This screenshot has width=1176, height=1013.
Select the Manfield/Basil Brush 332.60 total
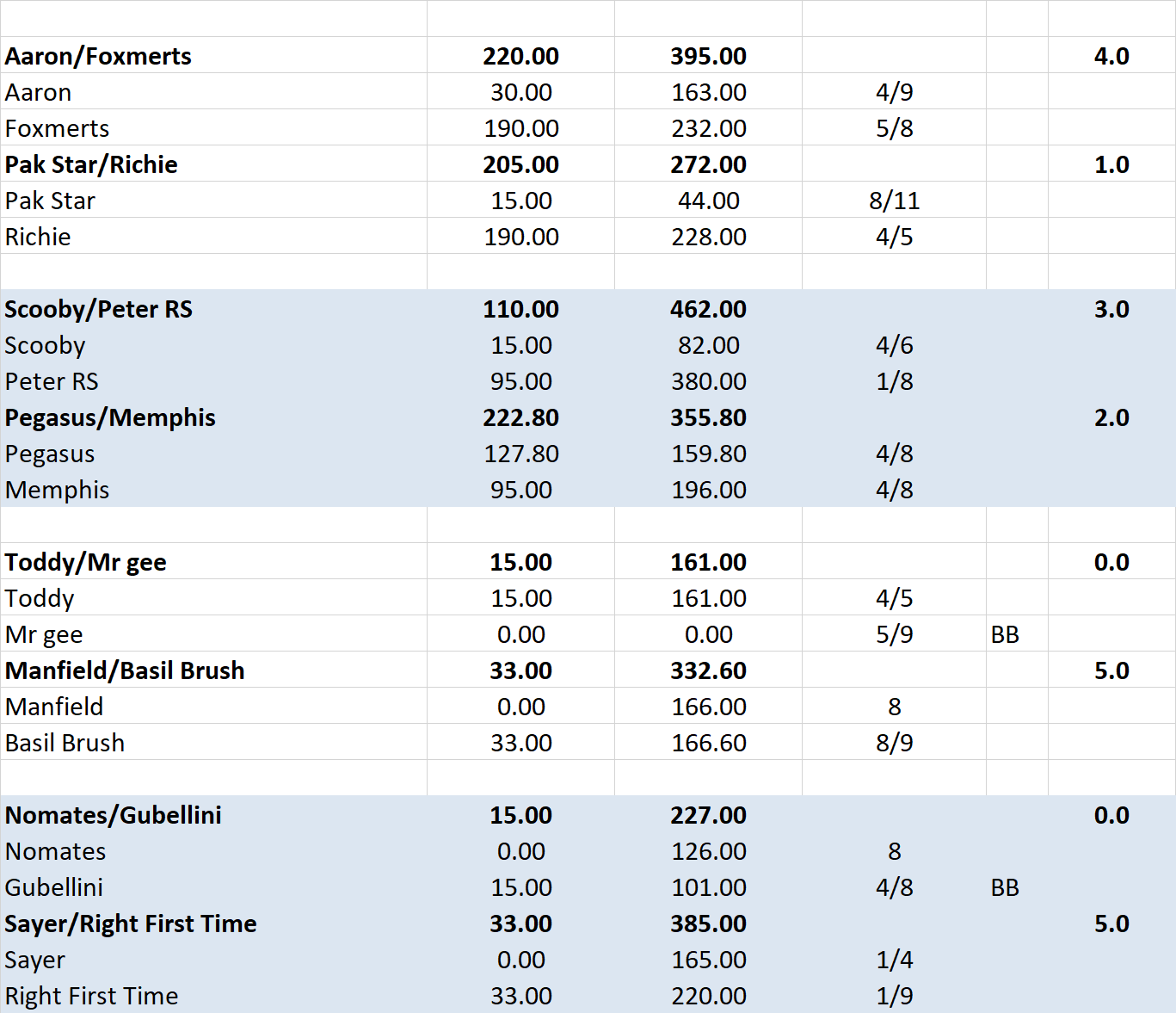coord(708,670)
